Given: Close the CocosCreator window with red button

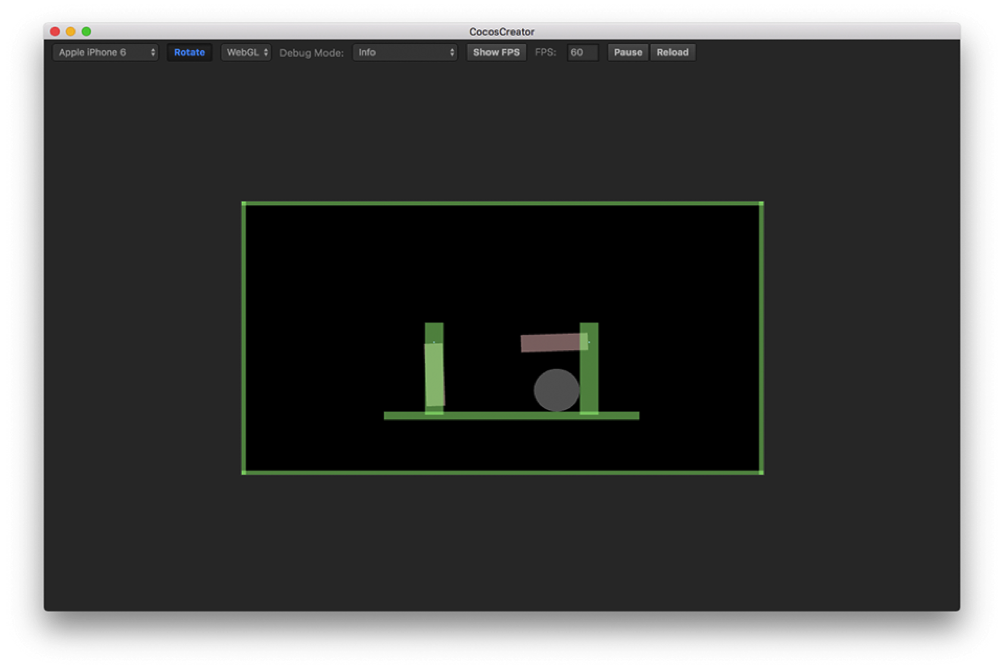Looking at the screenshot, I should pyautogui.click(x=55, y=31).
